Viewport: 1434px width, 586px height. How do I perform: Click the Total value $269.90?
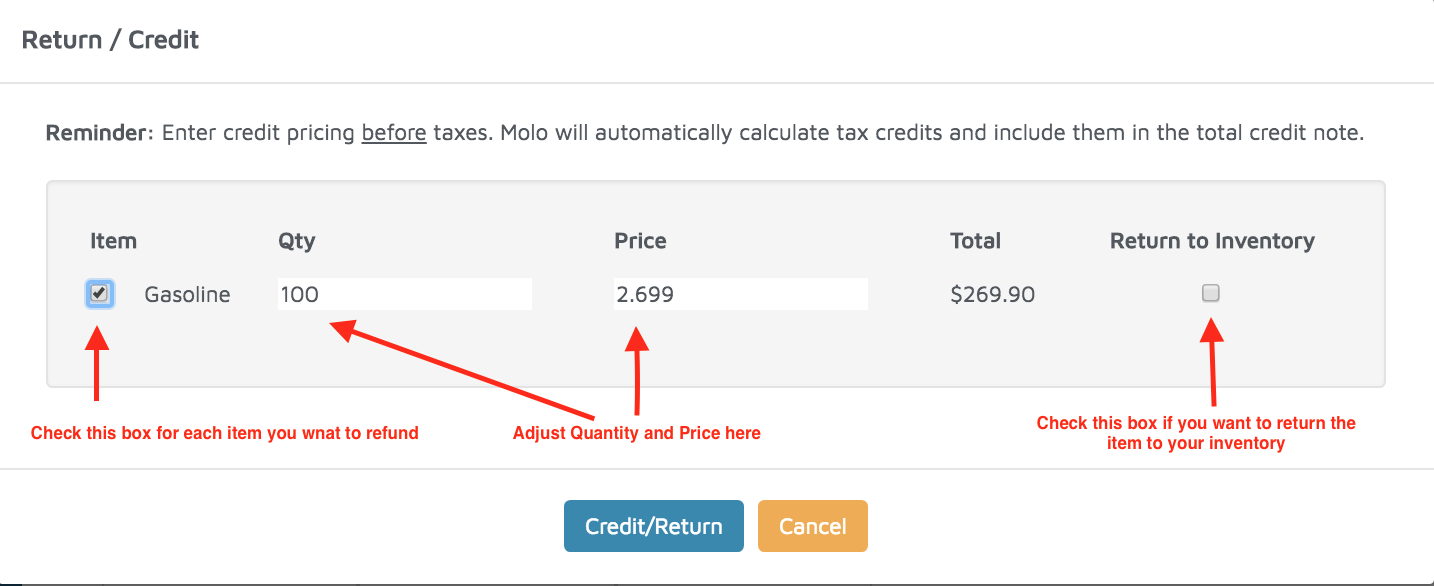click(991, 294)
